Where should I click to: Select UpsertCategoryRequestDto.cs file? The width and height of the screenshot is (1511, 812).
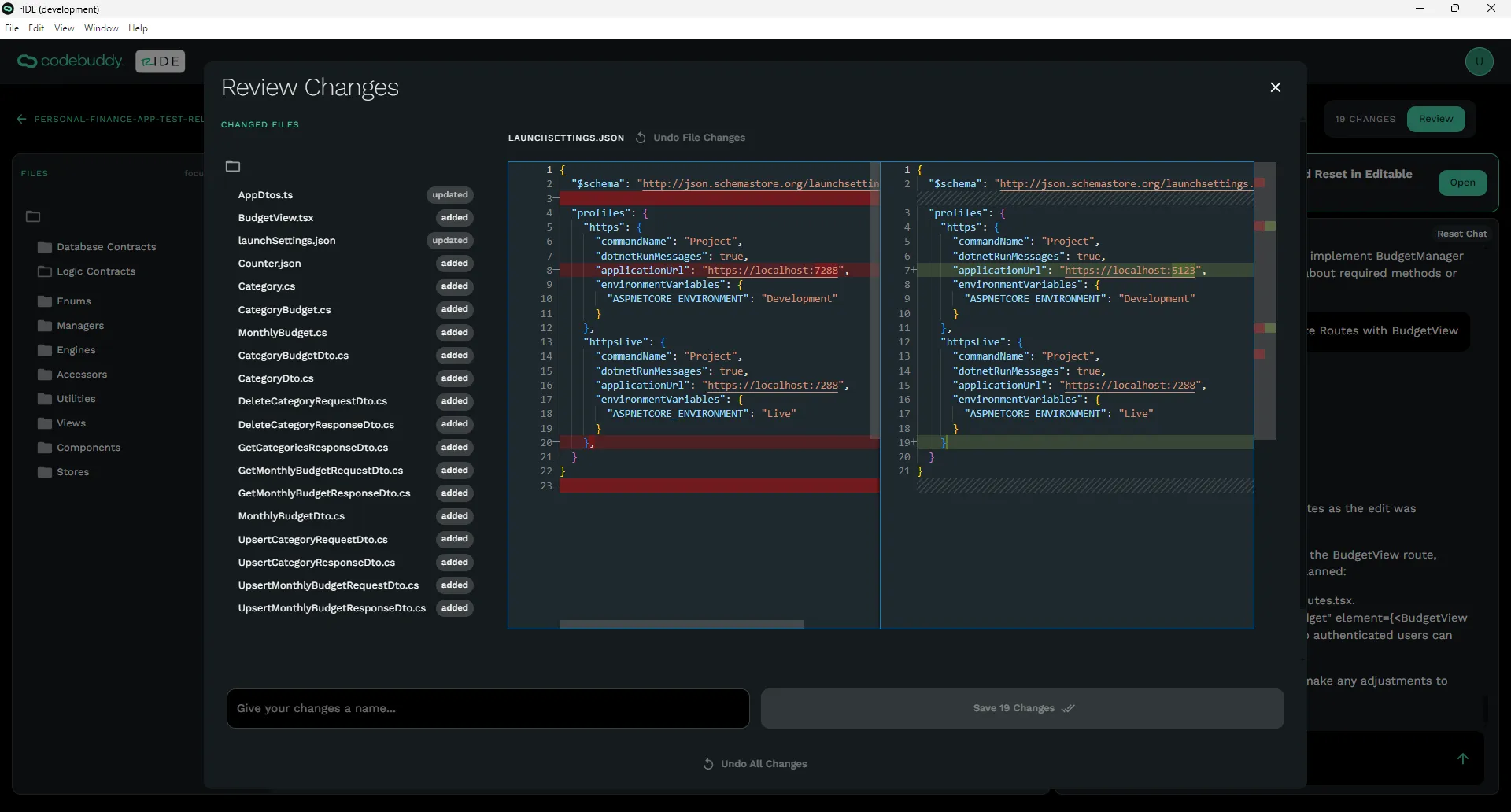[312, 540]
